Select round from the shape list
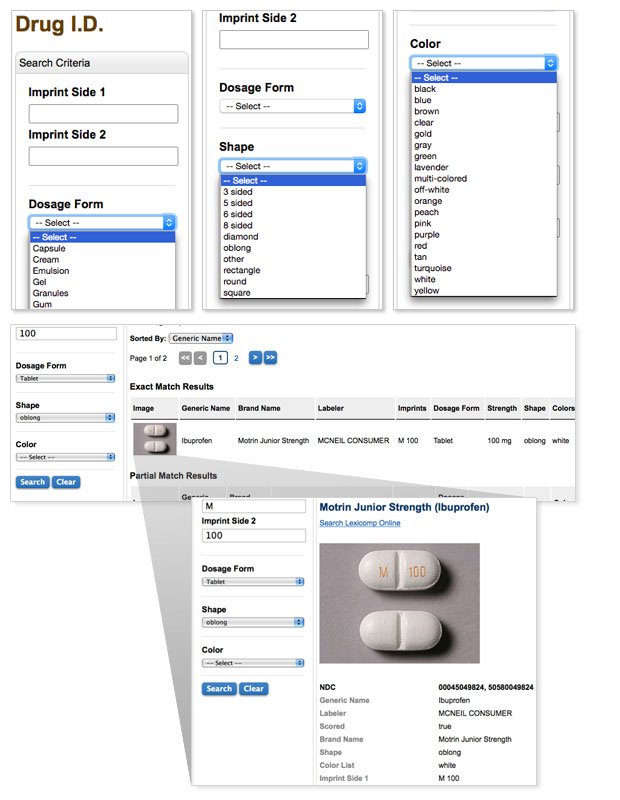 point(236,282)
